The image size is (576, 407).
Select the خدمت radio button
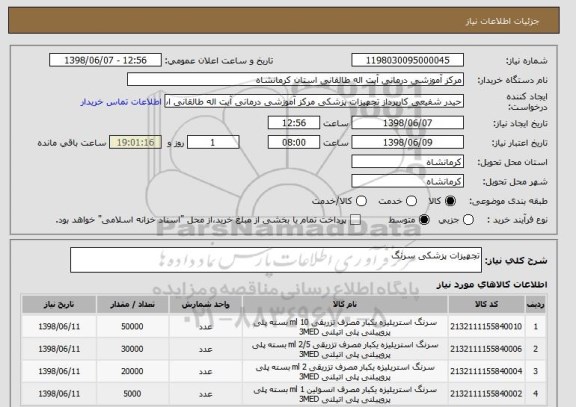[411, 201]
